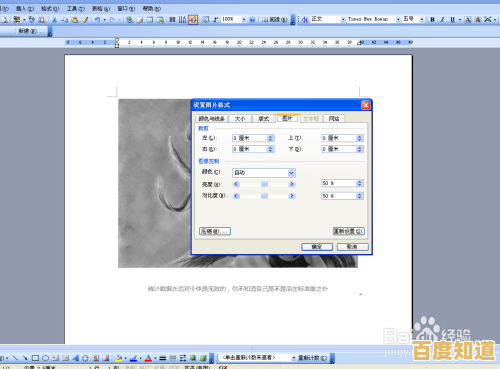Toggle Bold formatting

click(x=432, y=19)
